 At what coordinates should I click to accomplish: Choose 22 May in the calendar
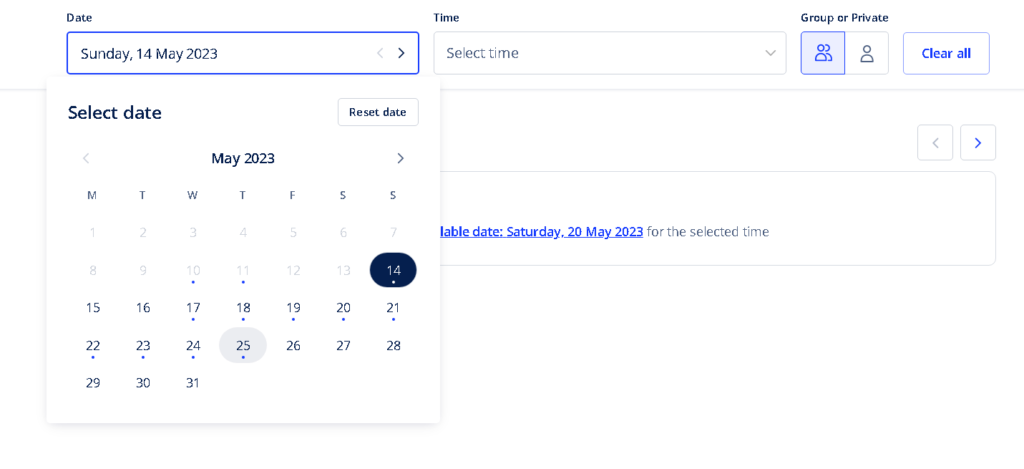(x=93, y=346)
